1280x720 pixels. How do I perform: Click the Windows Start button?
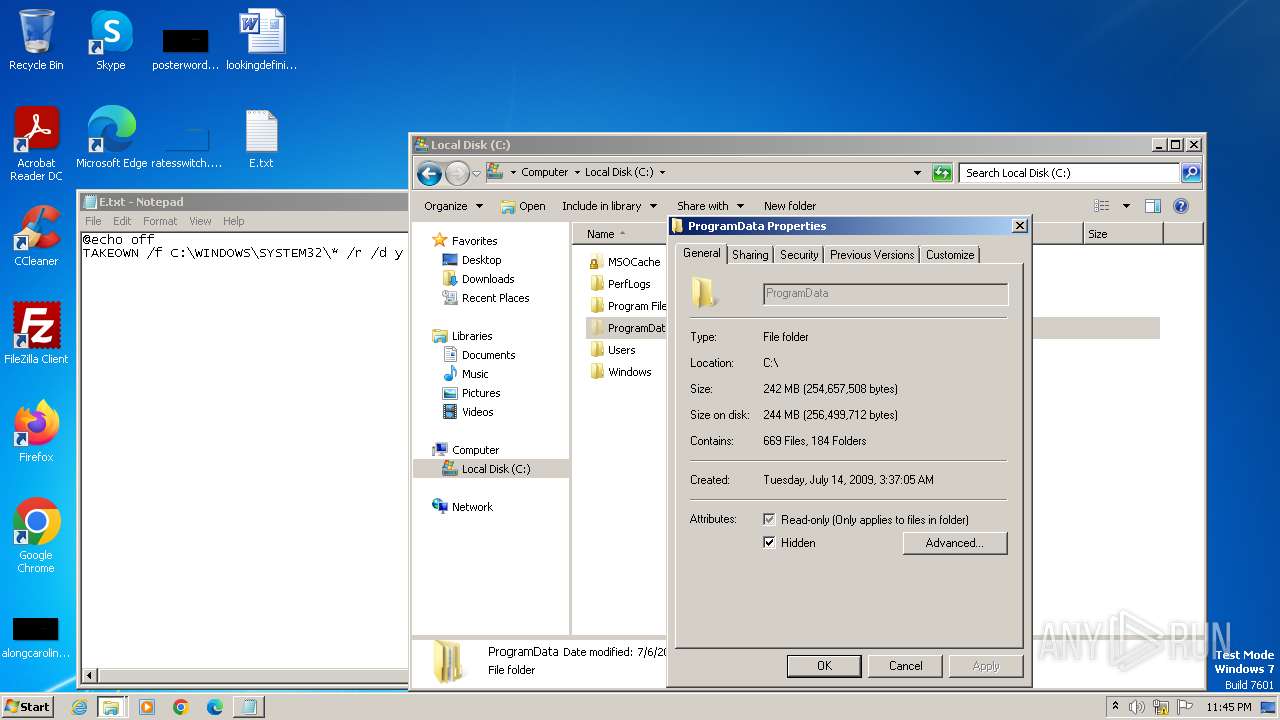click(27, 707)
